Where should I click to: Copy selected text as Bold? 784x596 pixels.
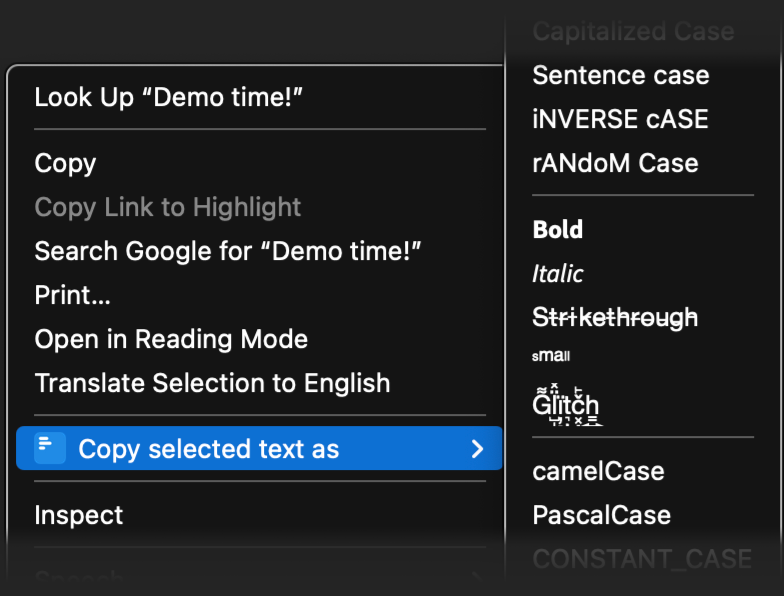[558, 229]
